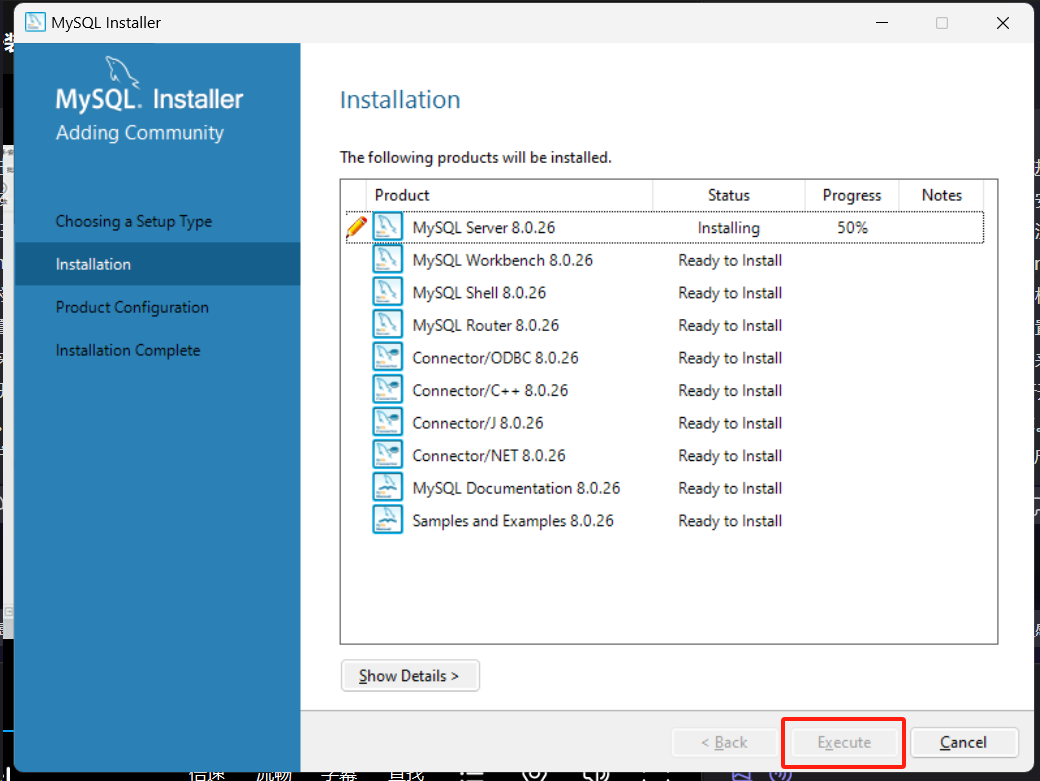
Task: Select the MySQL Documentation 8.0.26 row name
Action: coord(516,488)
